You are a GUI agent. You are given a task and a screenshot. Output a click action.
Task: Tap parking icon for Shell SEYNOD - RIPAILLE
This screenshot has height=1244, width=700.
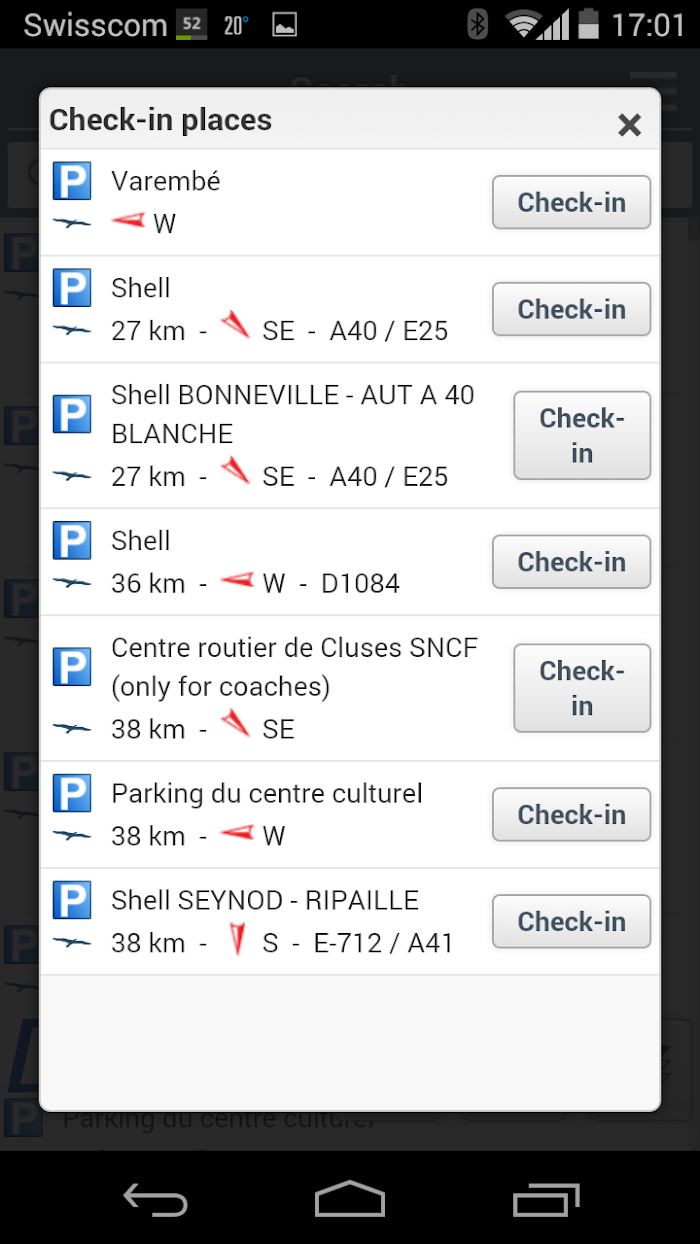tap(72, 901)
